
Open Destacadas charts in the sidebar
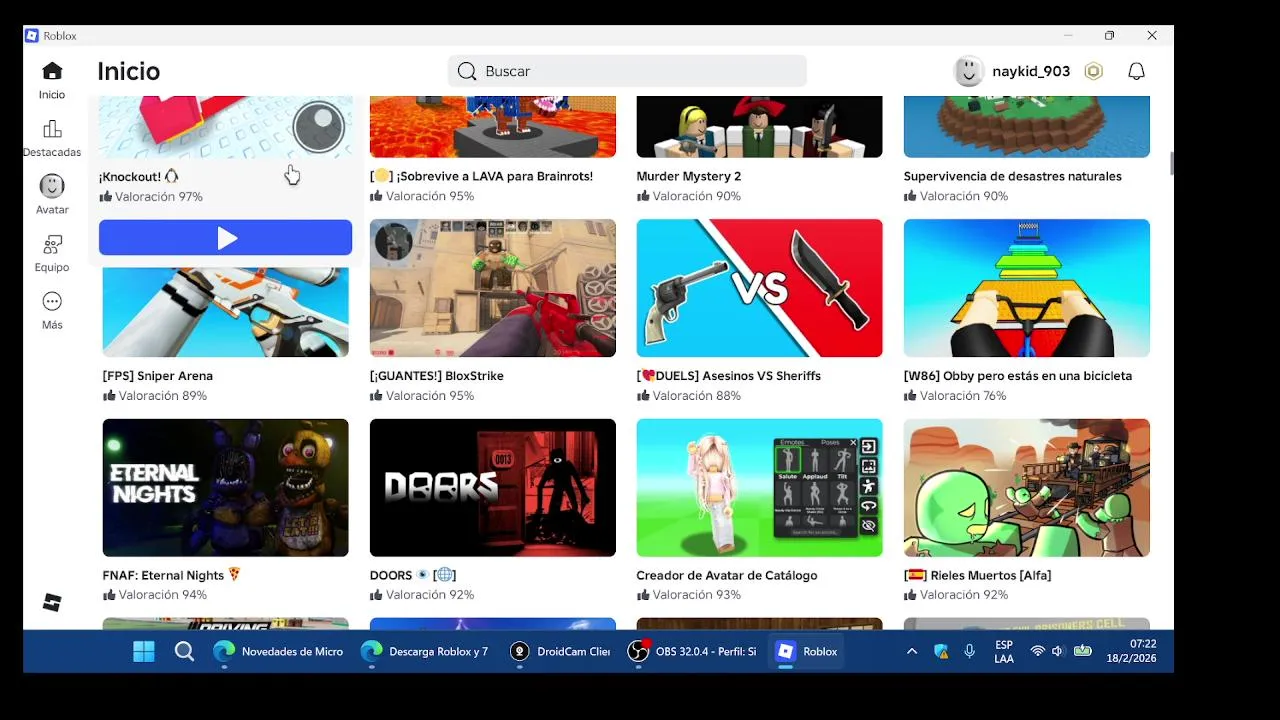(x=52, y=129)
